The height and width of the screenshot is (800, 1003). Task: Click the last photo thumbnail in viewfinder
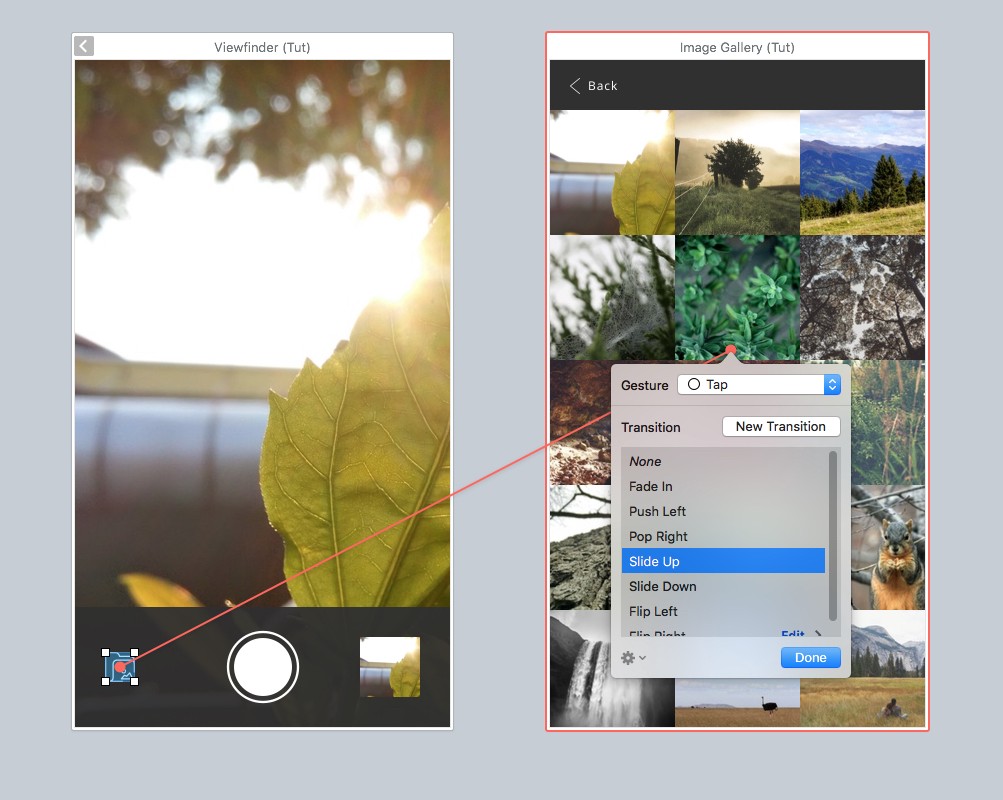pyautogui.click(x=390, y=667)
